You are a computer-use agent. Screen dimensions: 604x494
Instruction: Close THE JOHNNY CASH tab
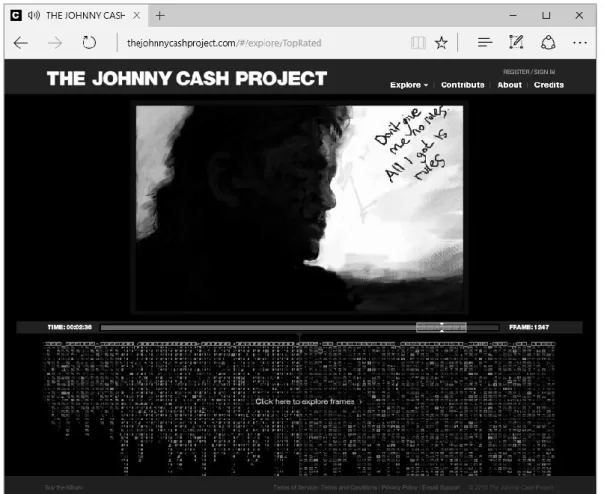point(136,15)
